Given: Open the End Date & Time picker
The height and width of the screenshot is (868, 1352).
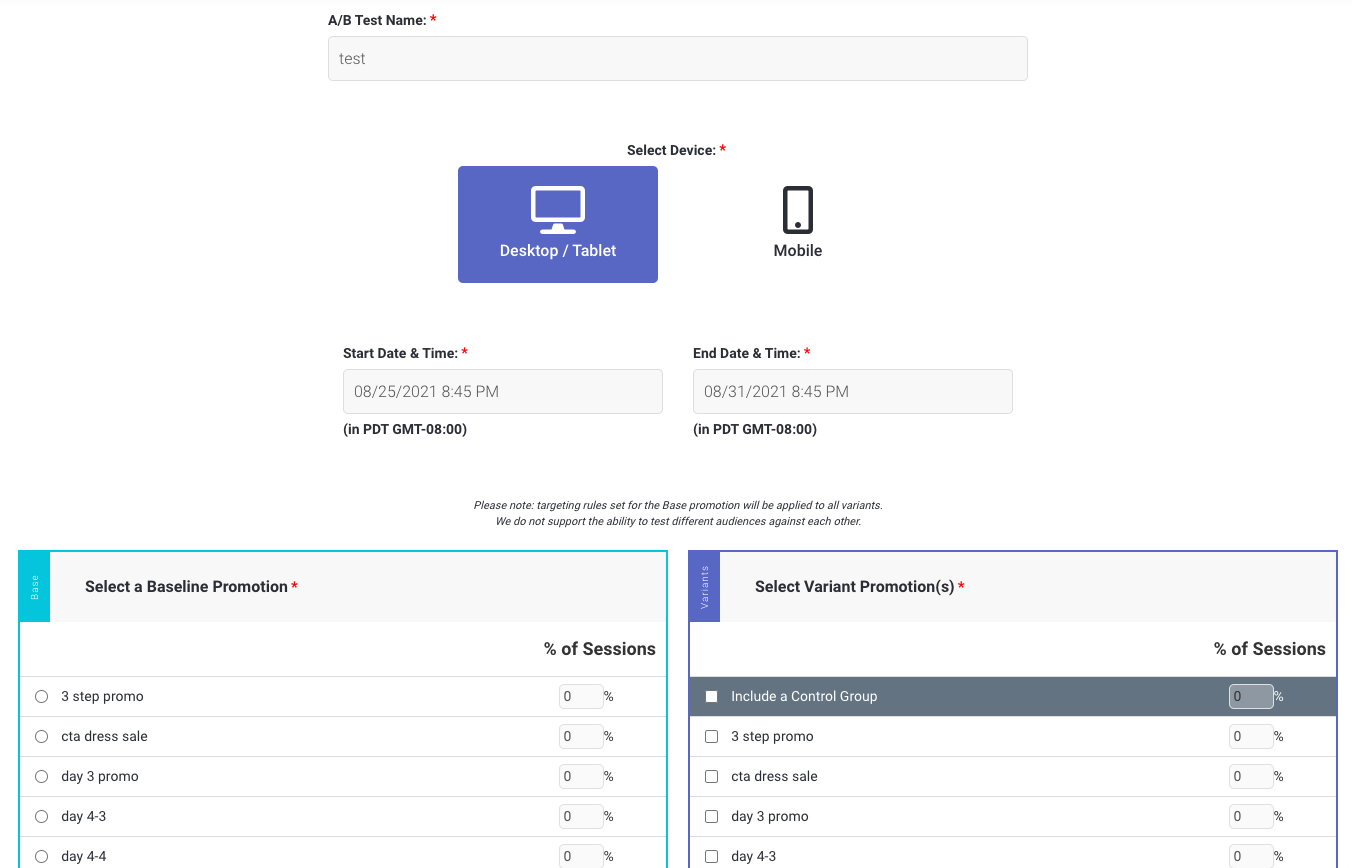Looking at the screenshot, I should tap(852, 391).
